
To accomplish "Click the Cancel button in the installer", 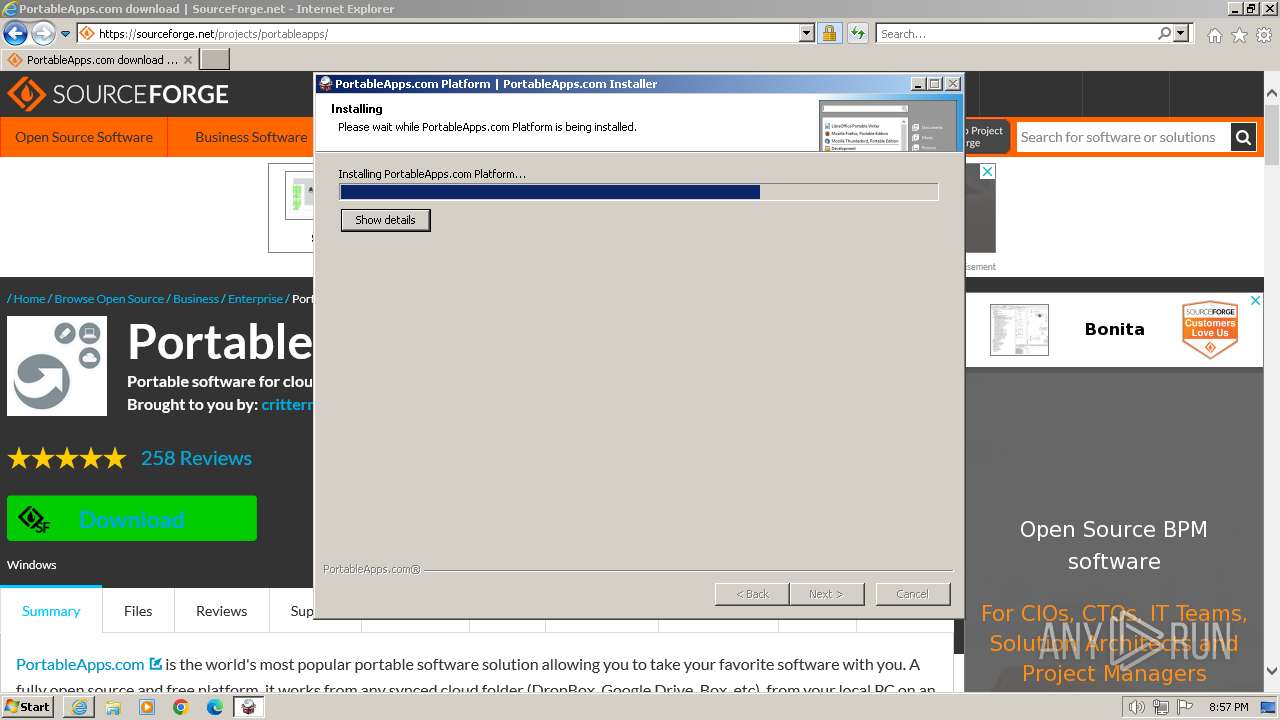I will click(912, 594).
